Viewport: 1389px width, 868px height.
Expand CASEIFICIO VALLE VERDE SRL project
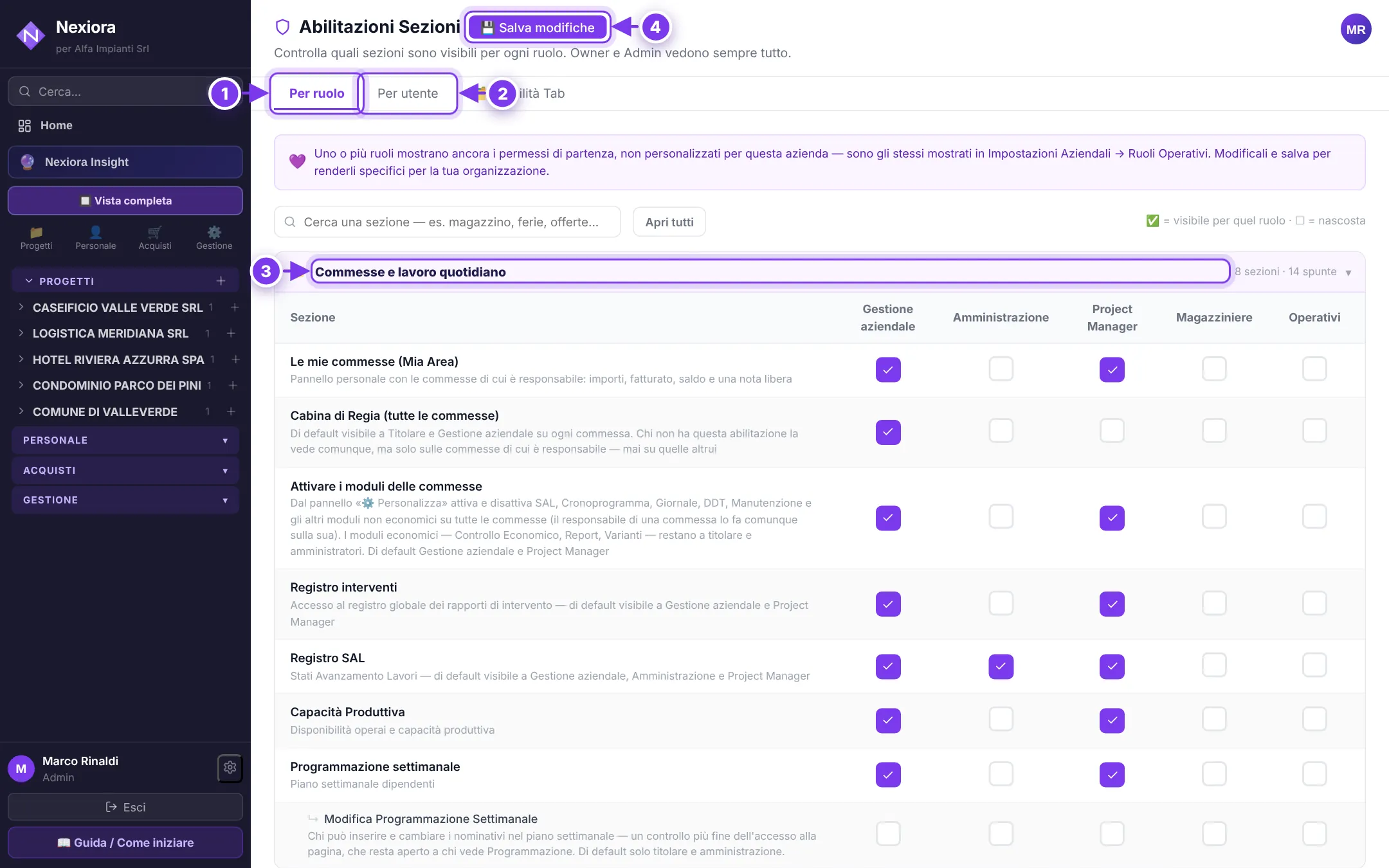coord(21,307)
